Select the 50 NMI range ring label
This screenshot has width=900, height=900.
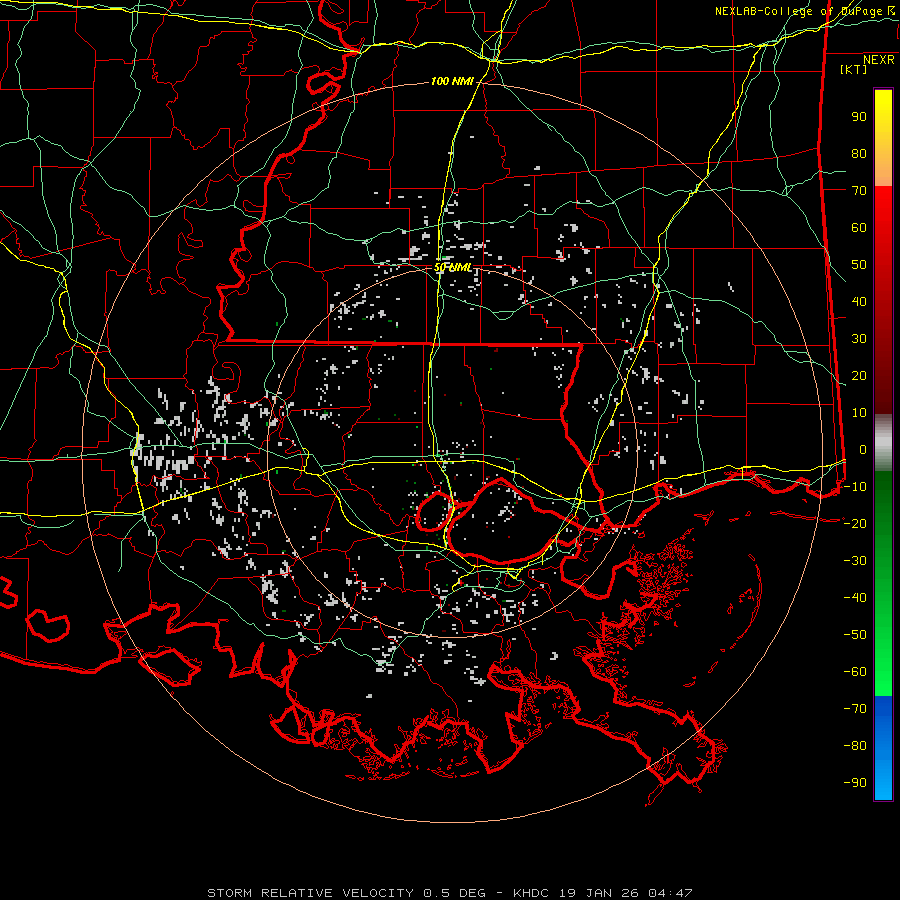click(x=453, y=267)
